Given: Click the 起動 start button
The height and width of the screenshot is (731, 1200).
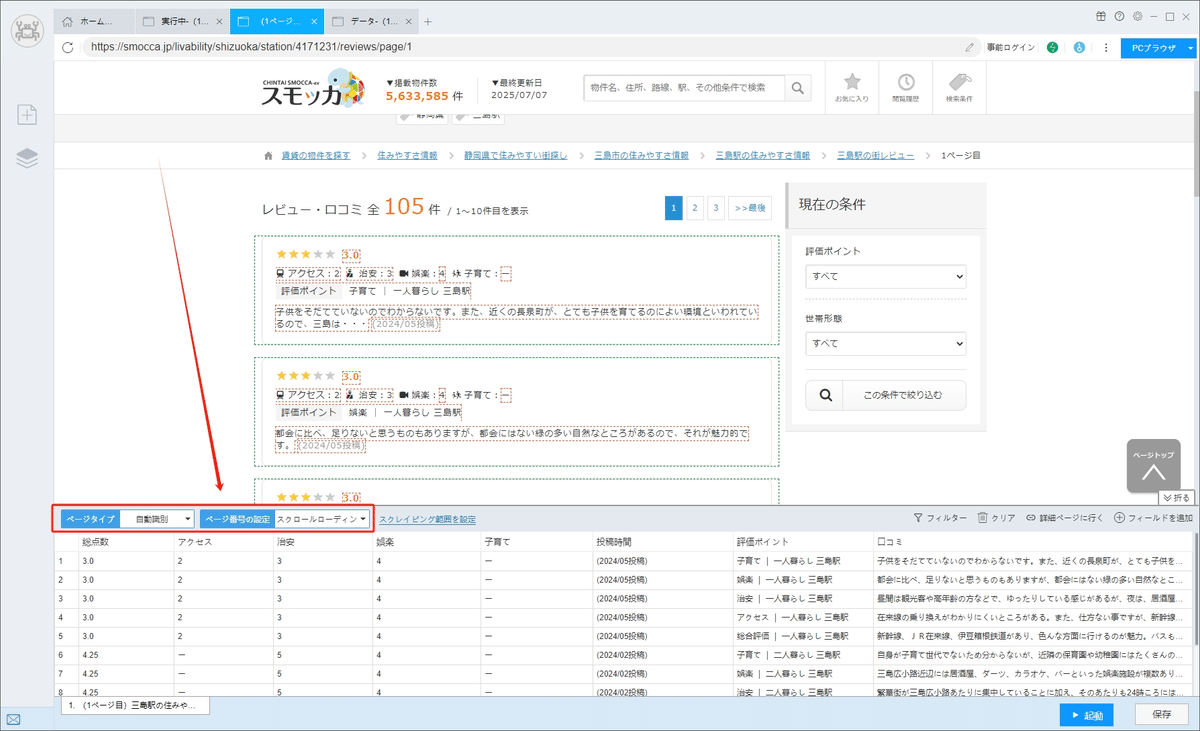Looking at the screenshot, I should click(1086, 715).
